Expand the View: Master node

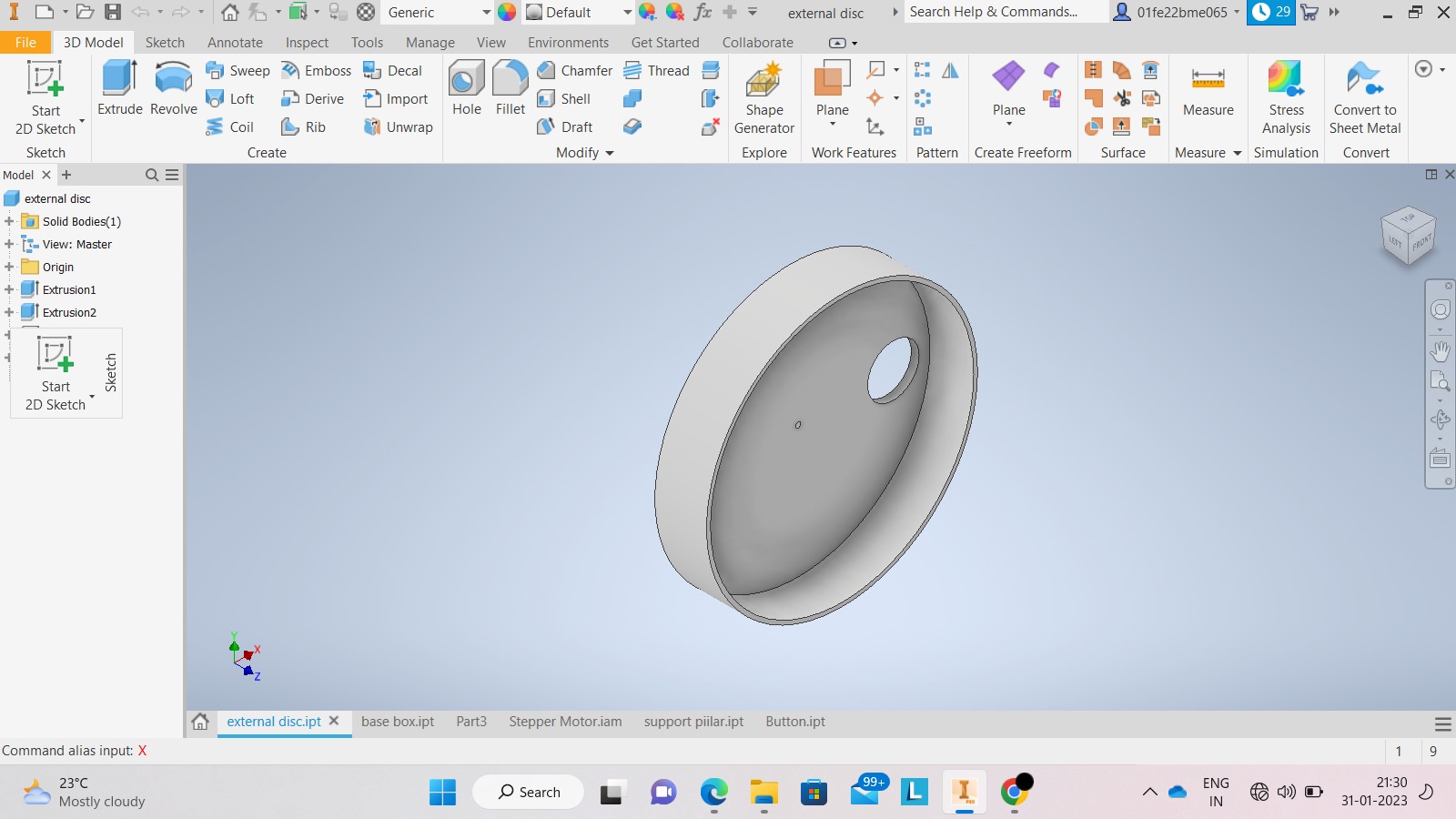coord(9,244)
